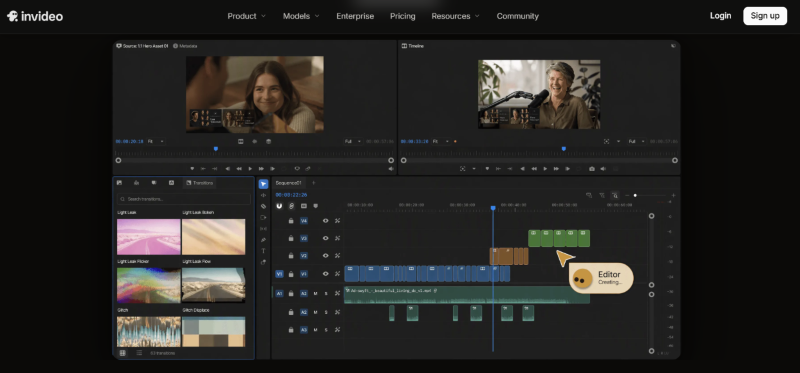
Task: Lock the A3 audio track
Action: (291, 330)
